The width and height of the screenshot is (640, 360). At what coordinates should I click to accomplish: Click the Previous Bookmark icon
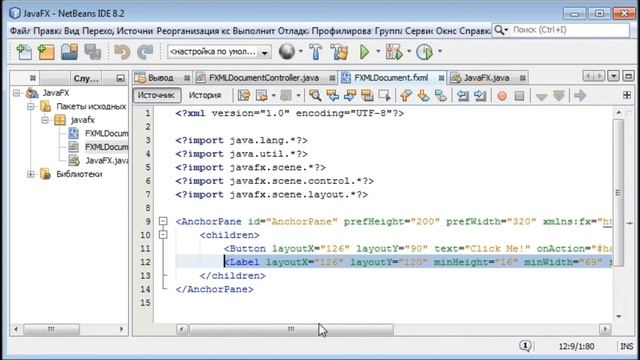click(406, 96)
